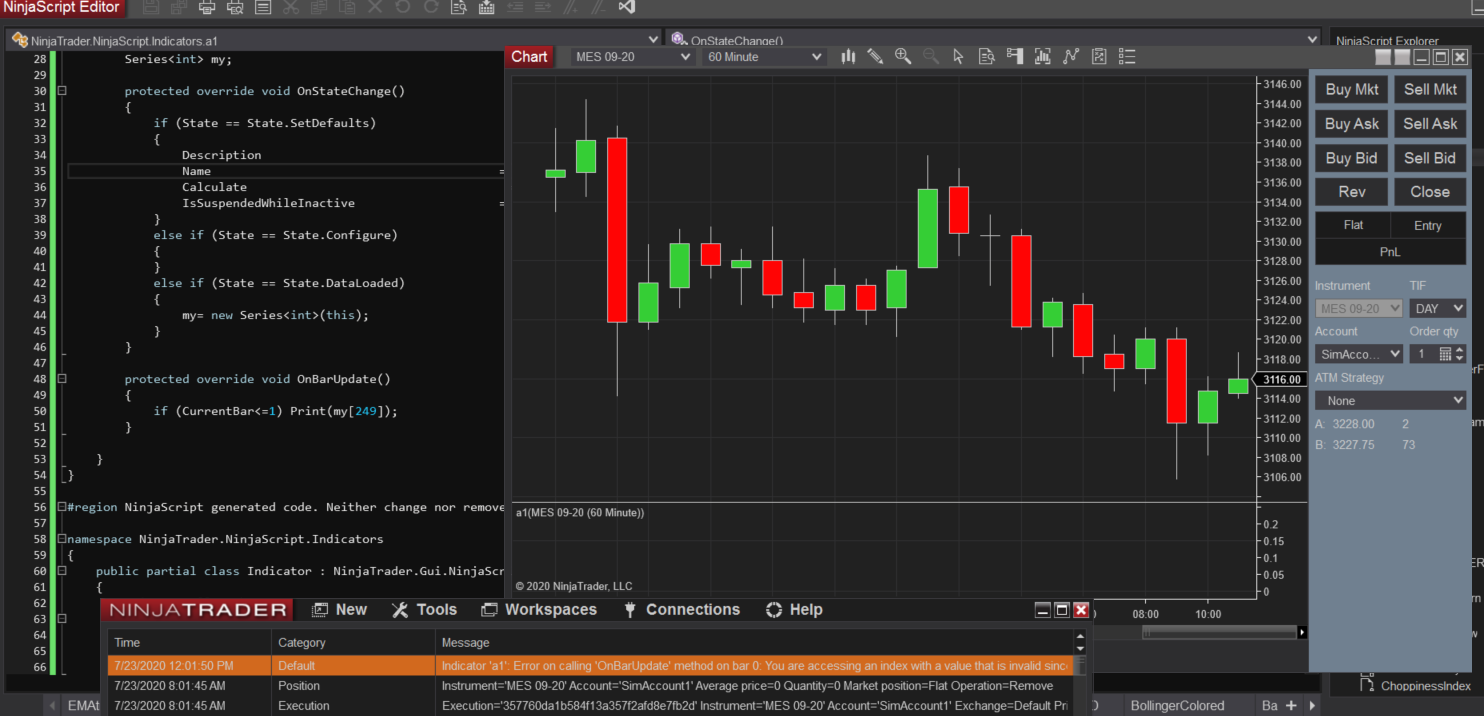Click the Page Setup icon in editor toolbar

tap(263, 7)
